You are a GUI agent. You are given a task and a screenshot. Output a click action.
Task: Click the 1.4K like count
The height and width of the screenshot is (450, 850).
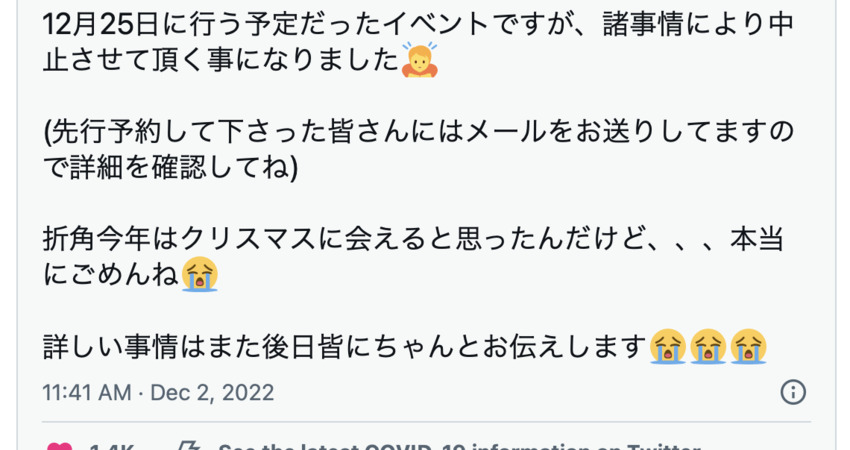[111, 447]
